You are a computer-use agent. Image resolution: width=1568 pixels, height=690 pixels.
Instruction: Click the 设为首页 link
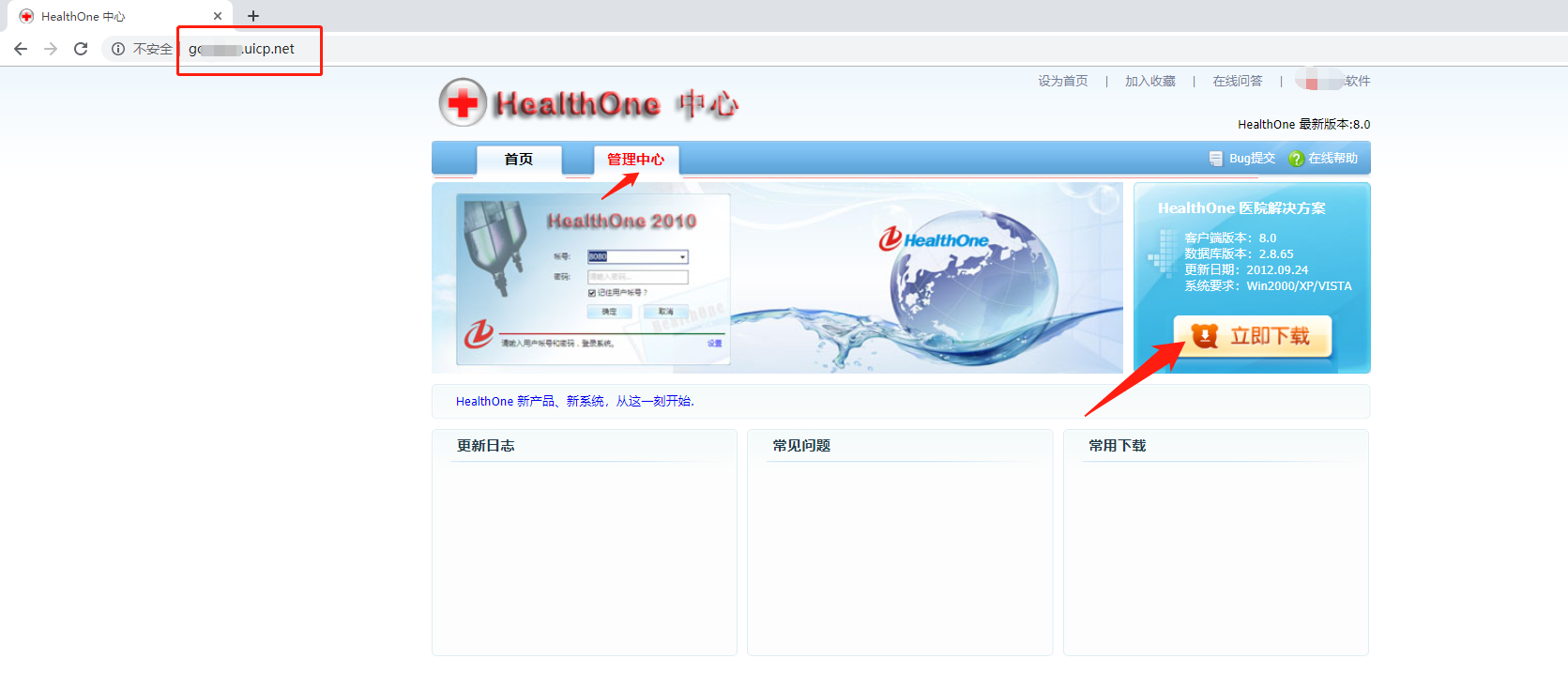(x=1063, y=81)
